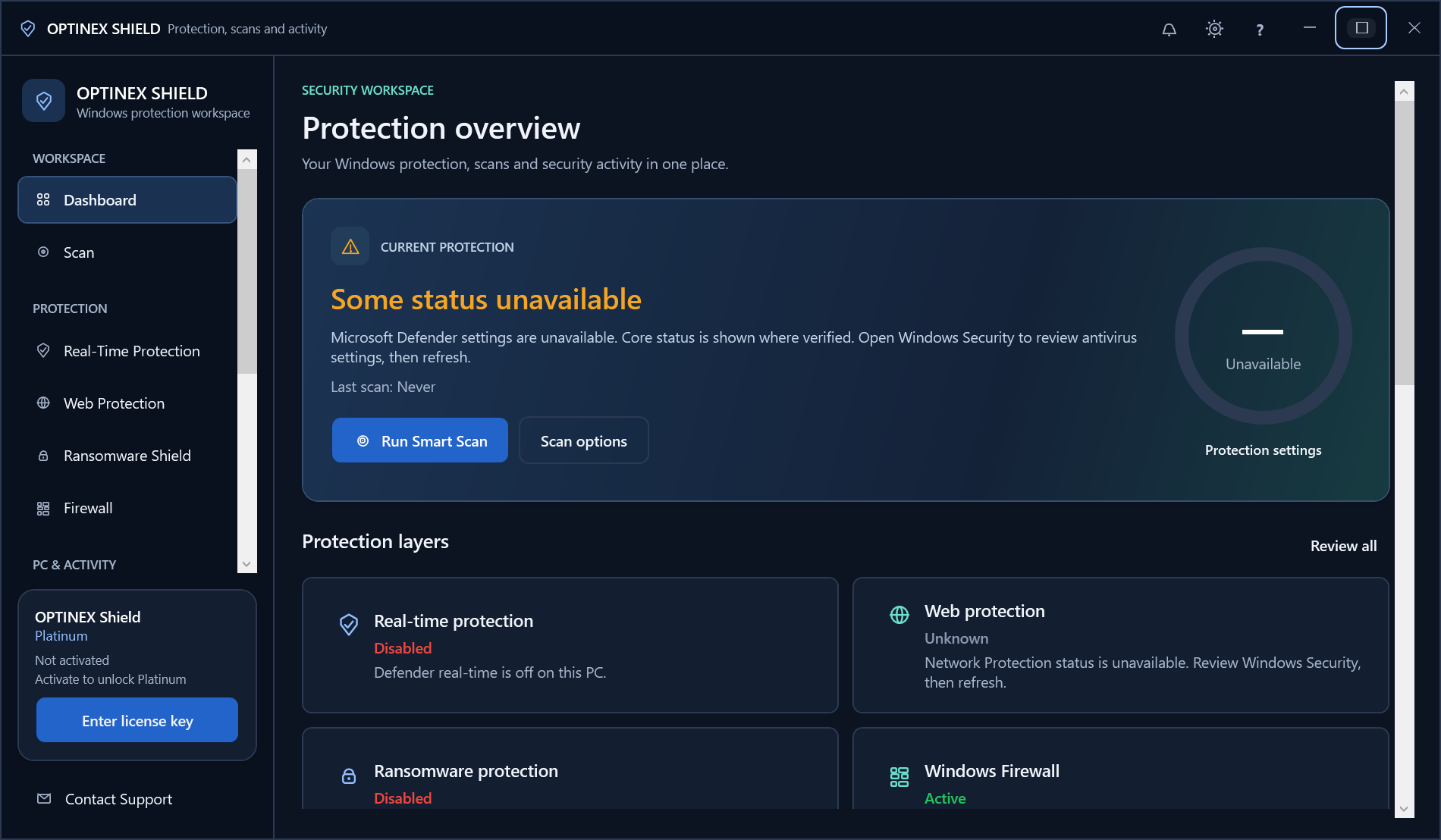
Task: Open Ransomware Shield page
Action: 127,456
